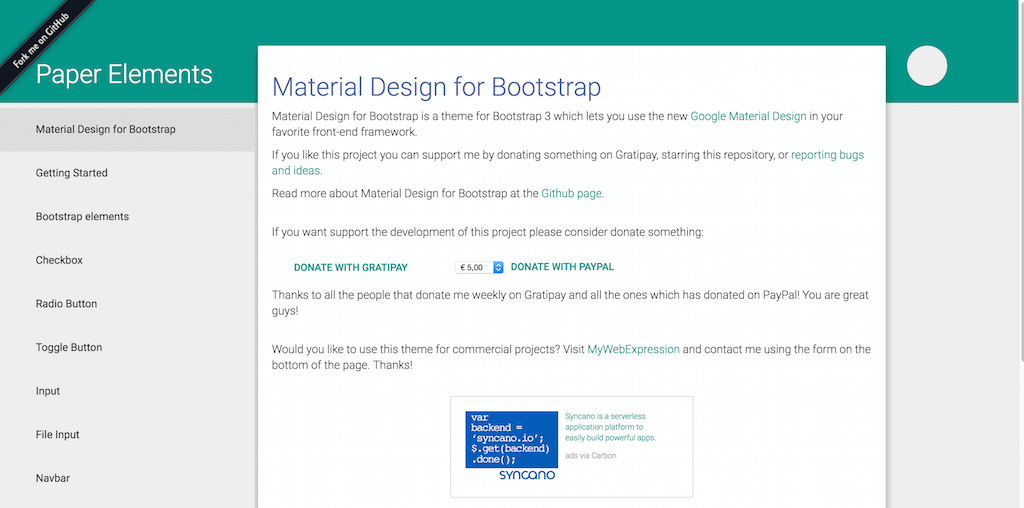Click the Fork me on GitHub ribbon
This screenshot has width=1024, height=508.
(40, 40)
